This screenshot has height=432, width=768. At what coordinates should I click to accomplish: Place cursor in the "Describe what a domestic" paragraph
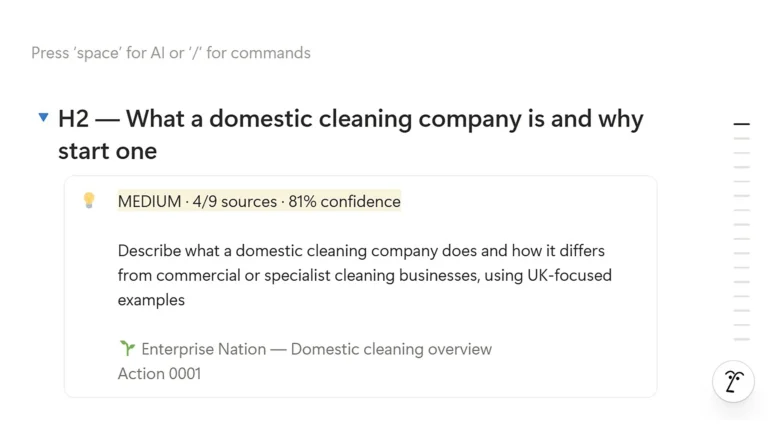coord(364,275)
